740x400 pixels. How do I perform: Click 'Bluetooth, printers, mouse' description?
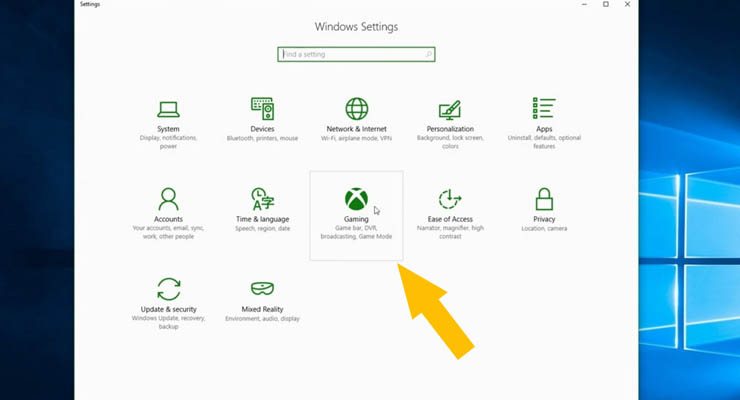pyautogui.click(x=262, y=138)
